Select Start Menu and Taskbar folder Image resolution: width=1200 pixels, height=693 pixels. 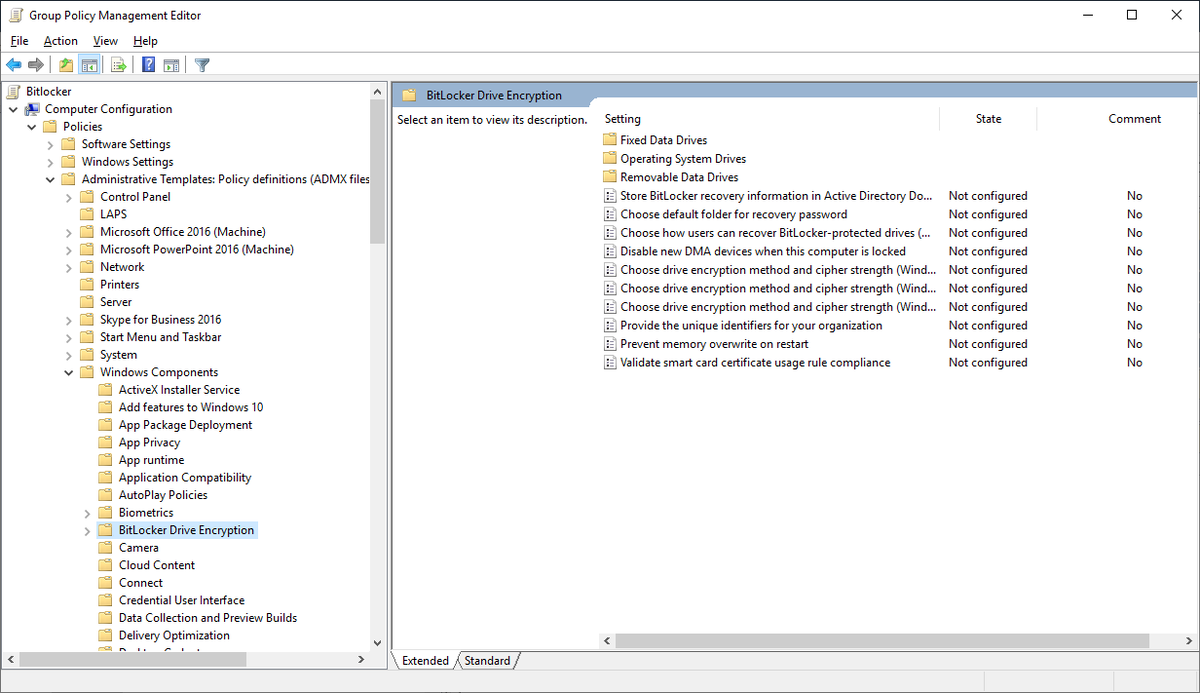click(x=160, y=337)
